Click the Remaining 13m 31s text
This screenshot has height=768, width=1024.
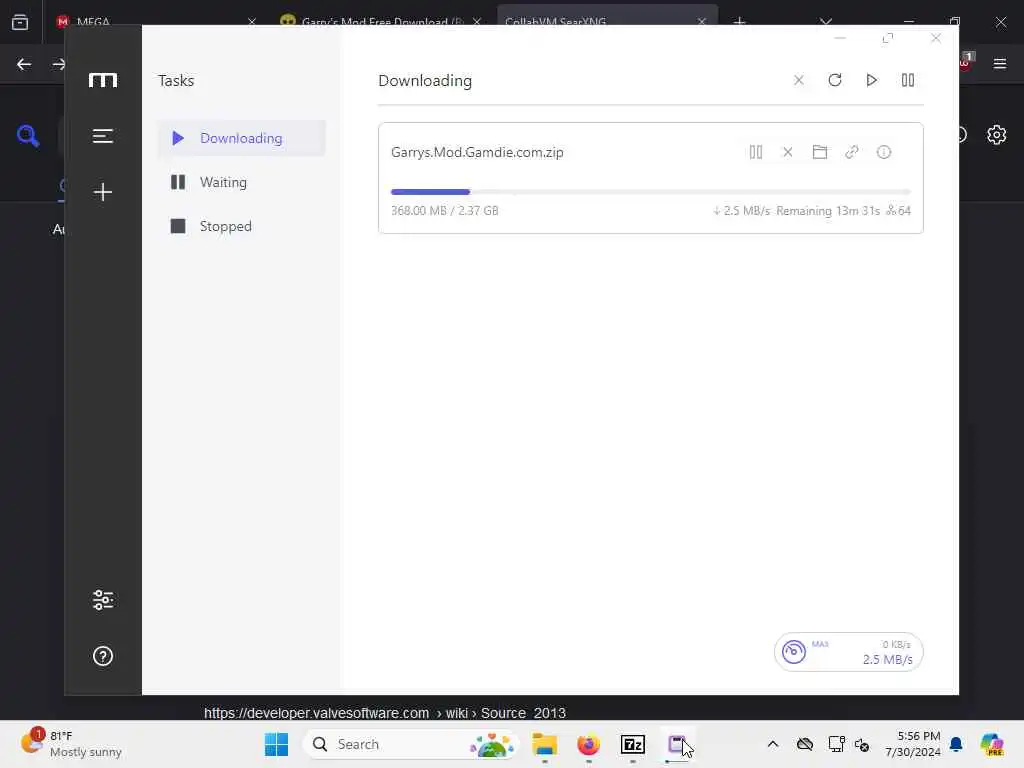[x=828, y=210]
